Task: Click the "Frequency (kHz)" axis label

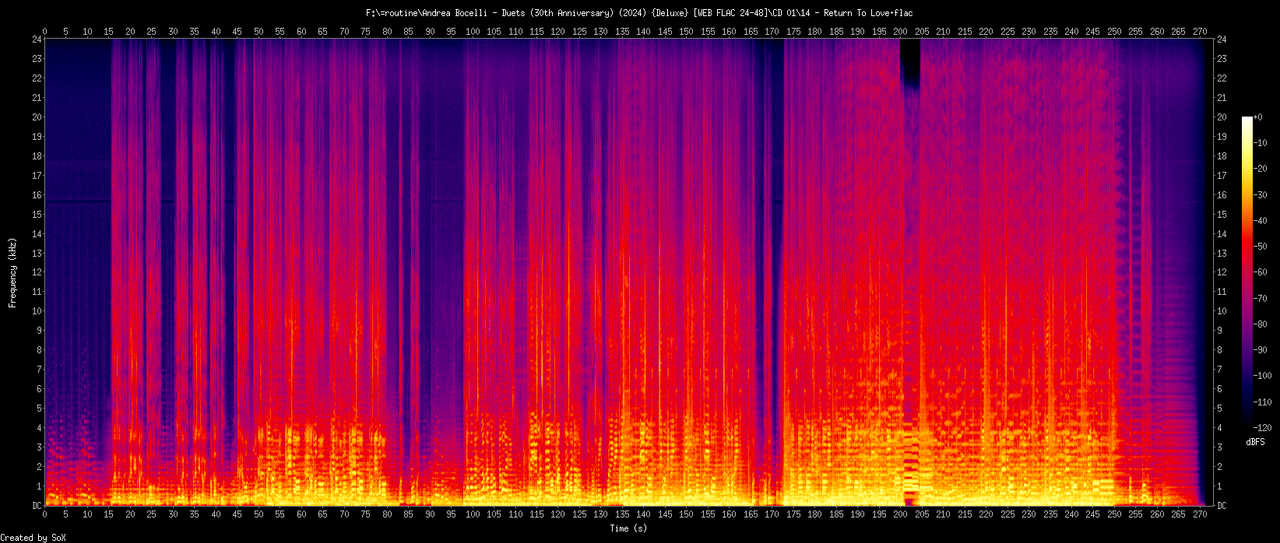Action: point(13,272)
